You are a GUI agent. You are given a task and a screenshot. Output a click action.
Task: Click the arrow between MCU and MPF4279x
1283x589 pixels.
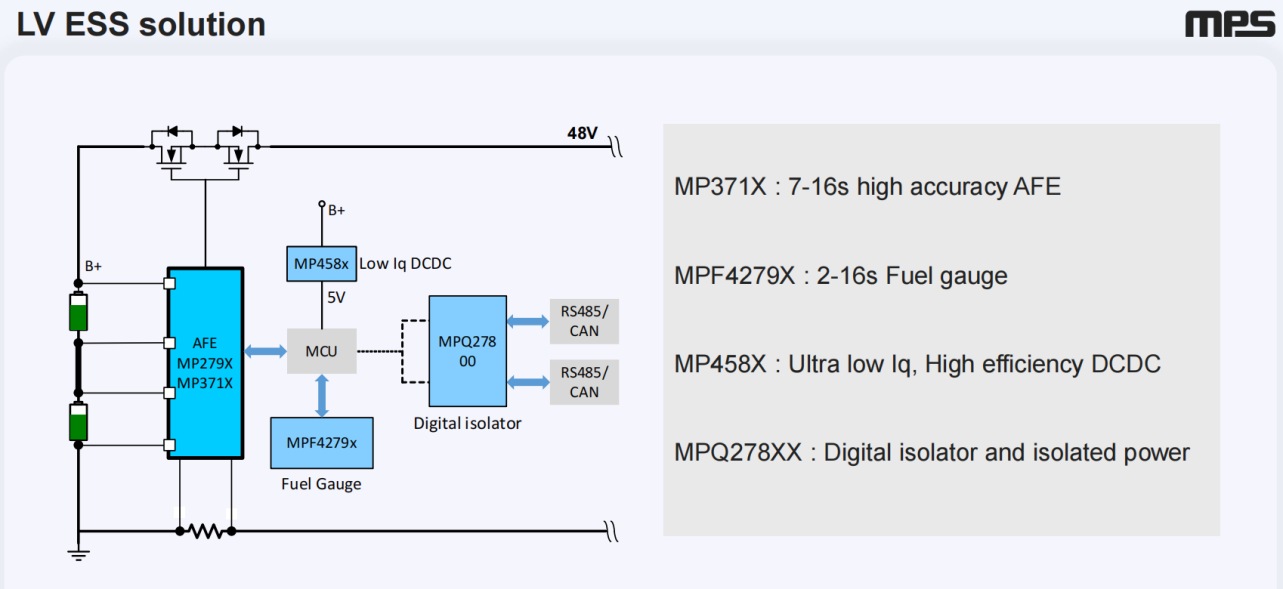322,396
